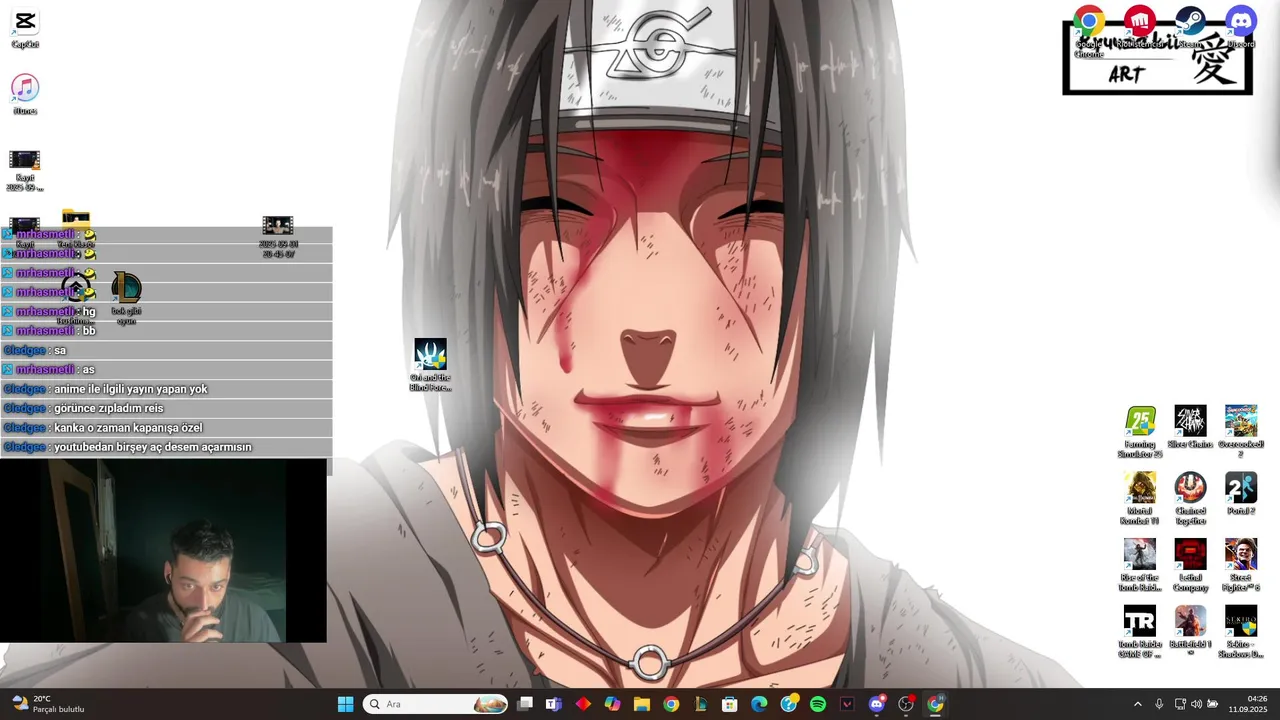The height and width of the screenshot is (720, 1280).
Task: Launch Mortal Kombat 11 shortcut
Action: (1140, 499)
